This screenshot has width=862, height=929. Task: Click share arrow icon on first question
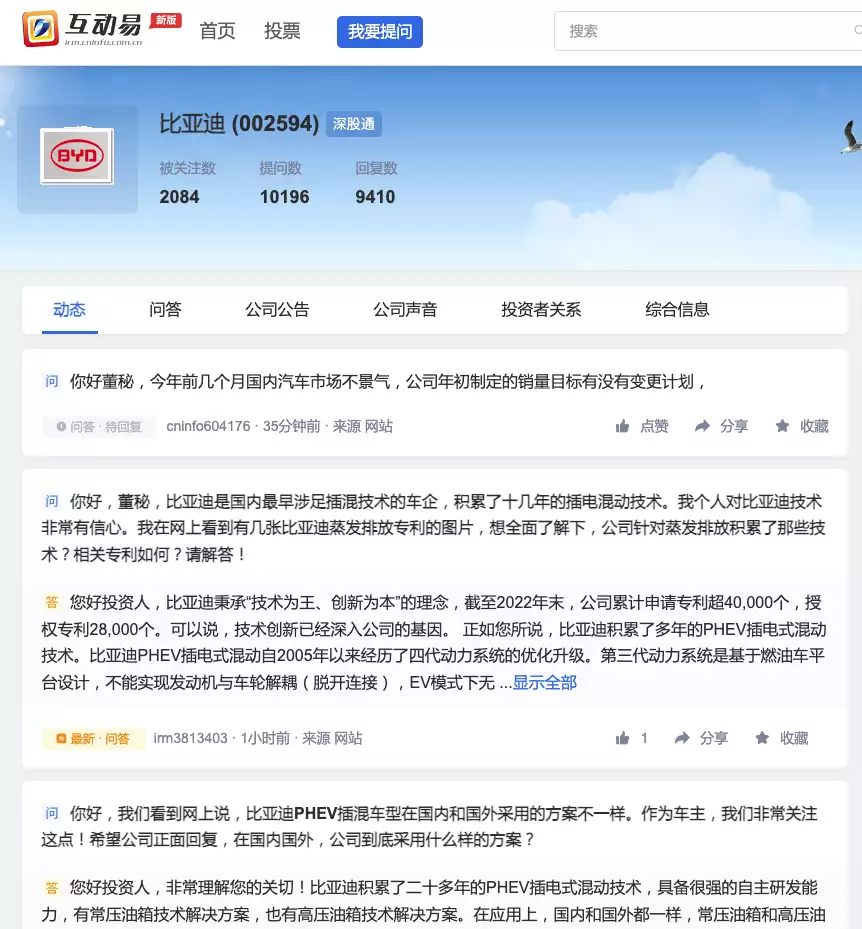click(x=703, y=426)
